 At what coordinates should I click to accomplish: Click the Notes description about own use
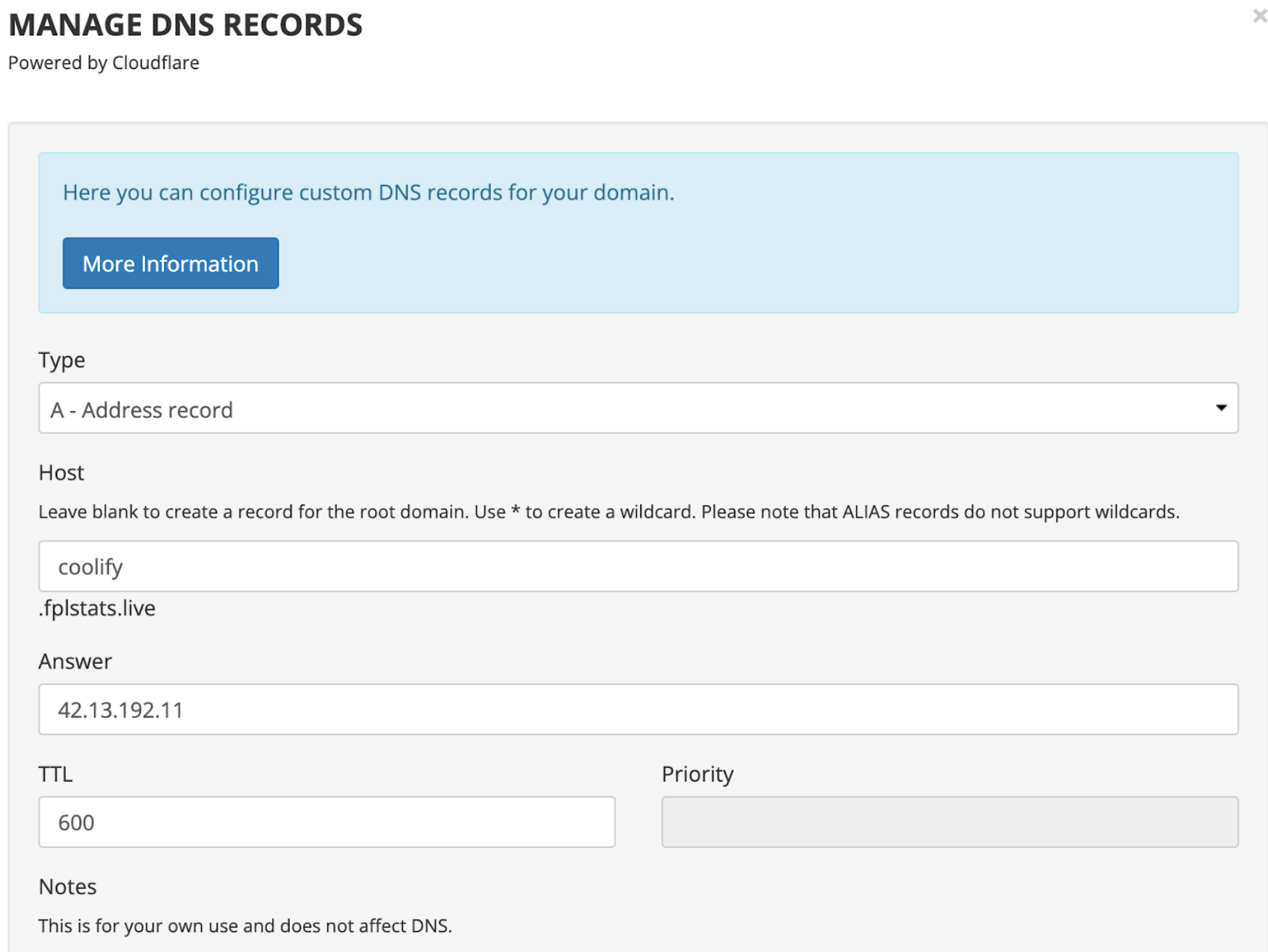[245, 925]
